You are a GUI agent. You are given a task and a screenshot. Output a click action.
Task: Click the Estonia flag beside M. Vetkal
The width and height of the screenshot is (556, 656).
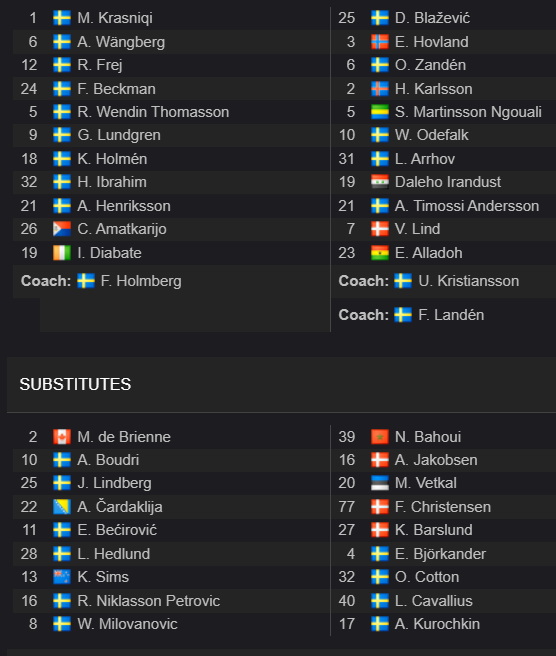point(379,483)
